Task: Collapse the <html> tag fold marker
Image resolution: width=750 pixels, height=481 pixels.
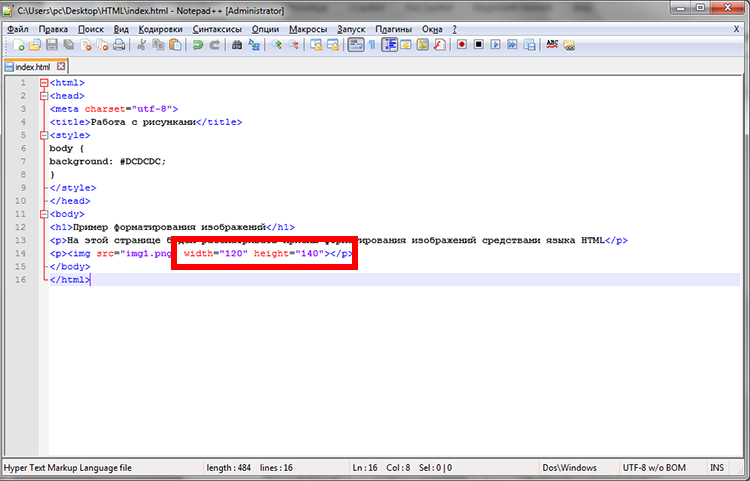Action: tap(43, 83)
